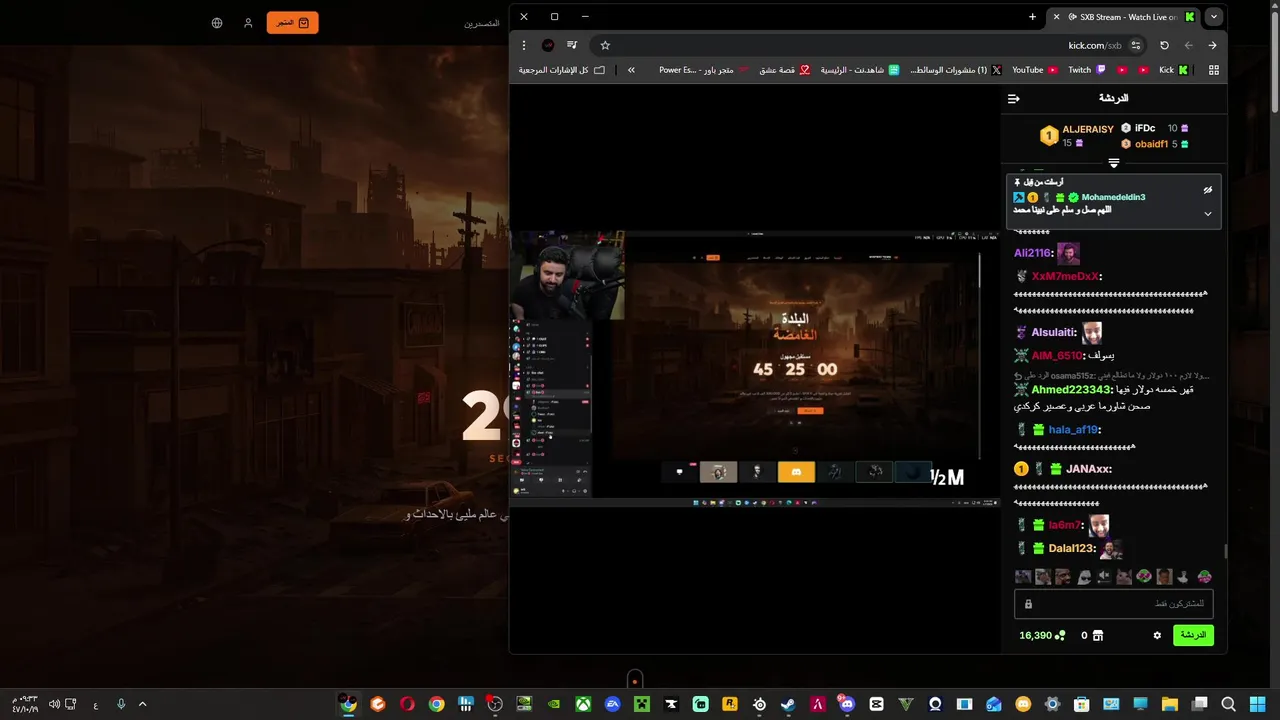The width and height of the screenshot is (1280, 720).
Task: Reload the kick.com page
Action: (x=1164, y=45)
